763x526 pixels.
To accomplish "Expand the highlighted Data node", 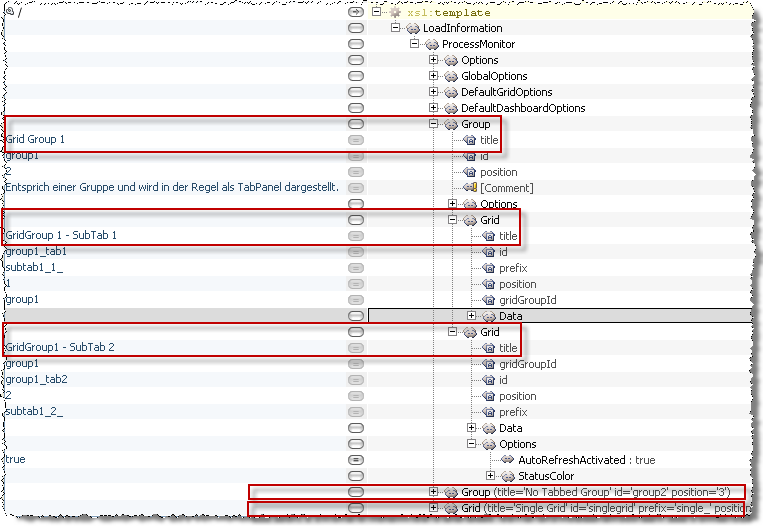I will (x=471, y=316).
